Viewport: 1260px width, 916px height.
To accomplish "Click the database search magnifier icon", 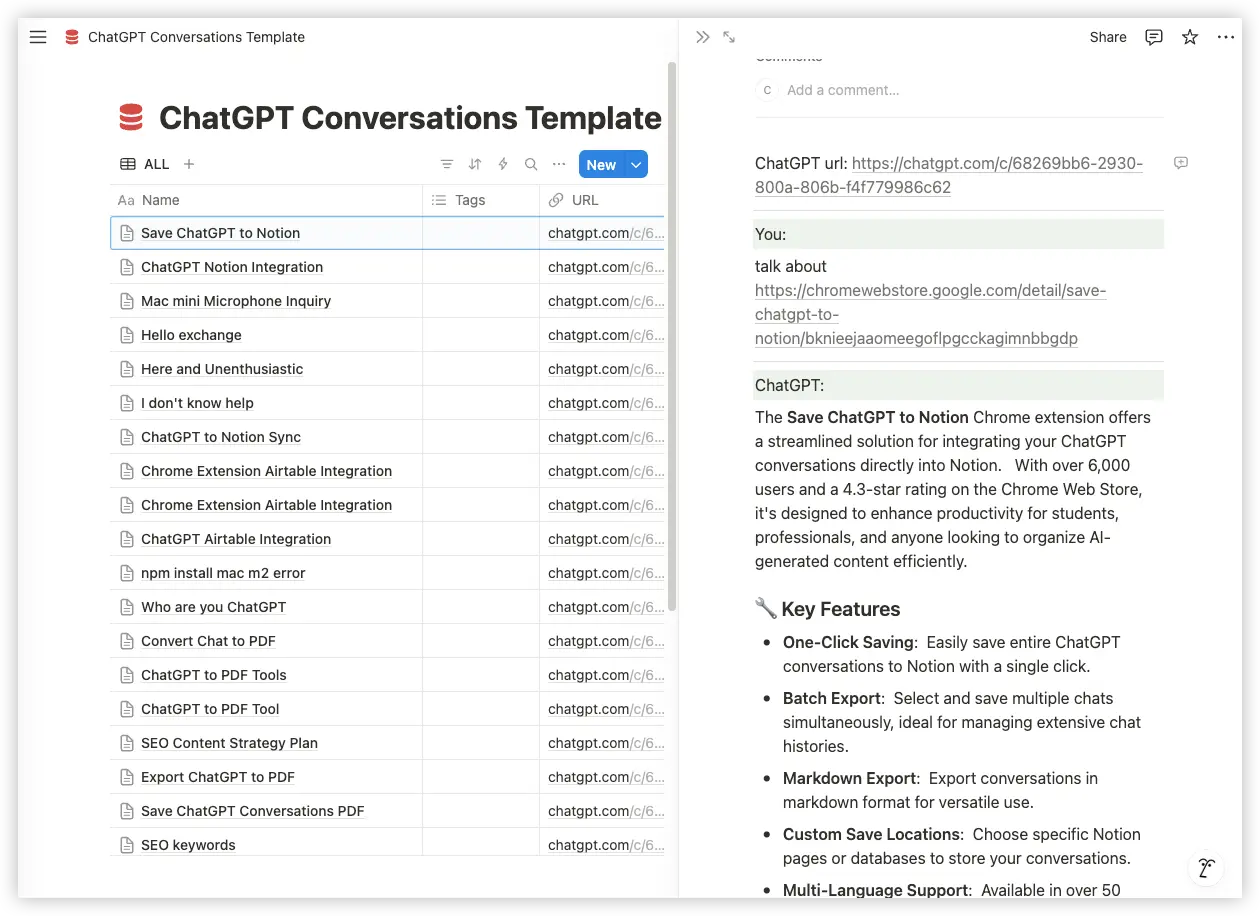I will point(531,165).
